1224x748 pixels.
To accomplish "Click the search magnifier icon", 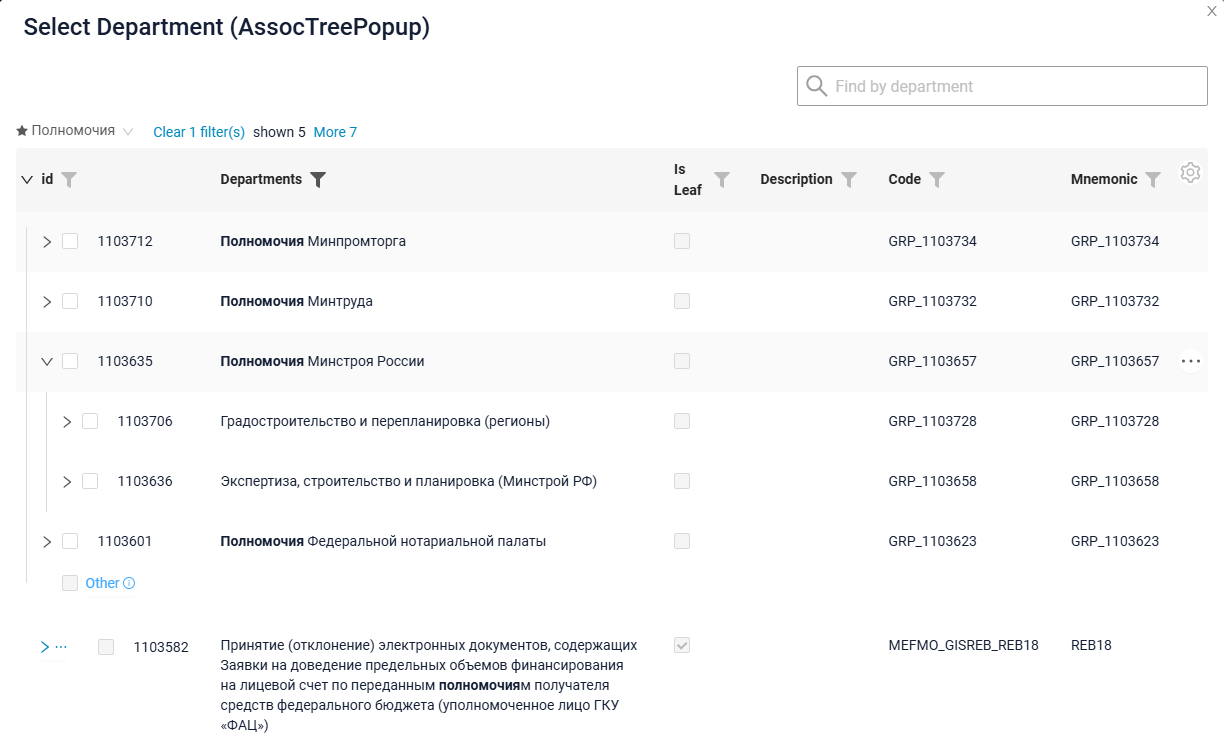I will click(x=817, y=86).
